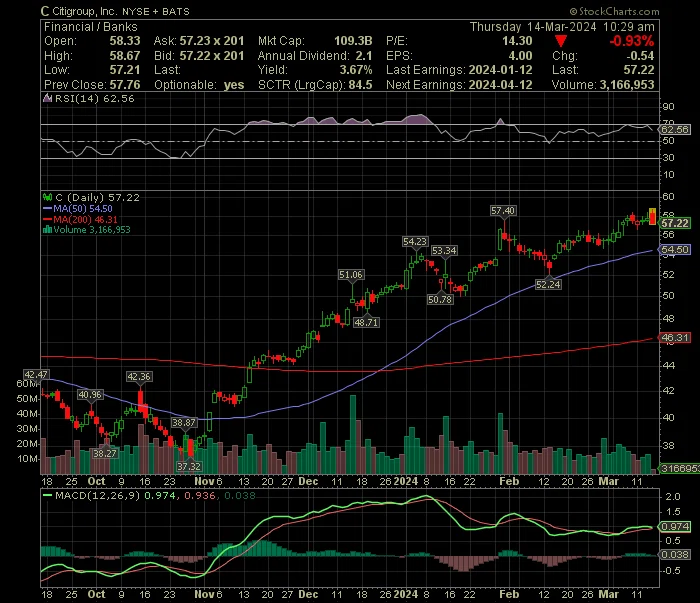Click the 51.06 price label

coord(351,274)
